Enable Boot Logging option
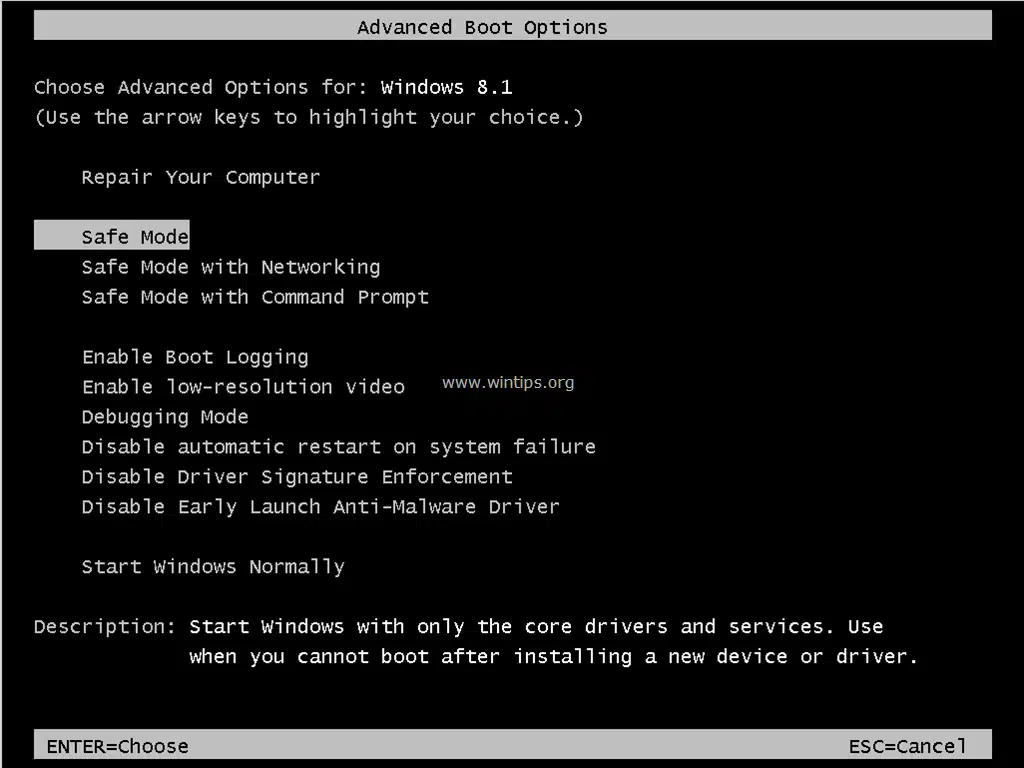The width and height of the screenshot is (1024, 768). click(x=195, y=357)
